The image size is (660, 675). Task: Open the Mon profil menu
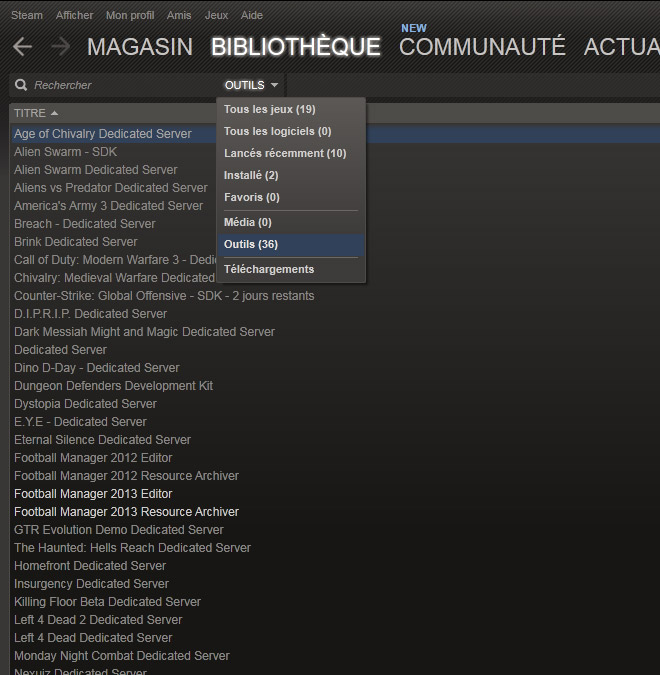pos(130,15)
